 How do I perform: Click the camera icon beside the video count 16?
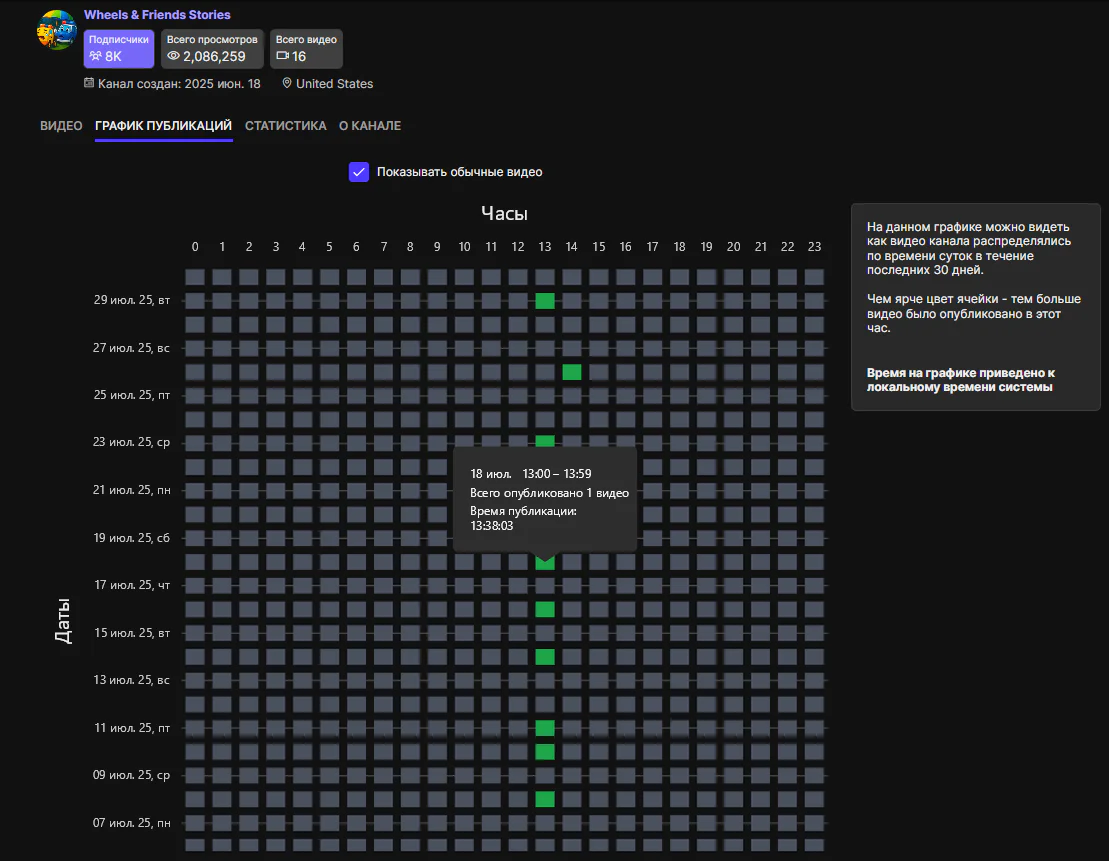pyautogui.click(x=283, y=55)
